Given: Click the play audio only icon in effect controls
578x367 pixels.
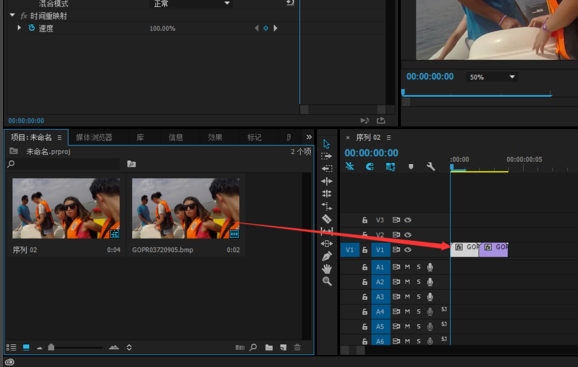Looking at the screenshot, I should pyautogui.click(x=365, y=120).
